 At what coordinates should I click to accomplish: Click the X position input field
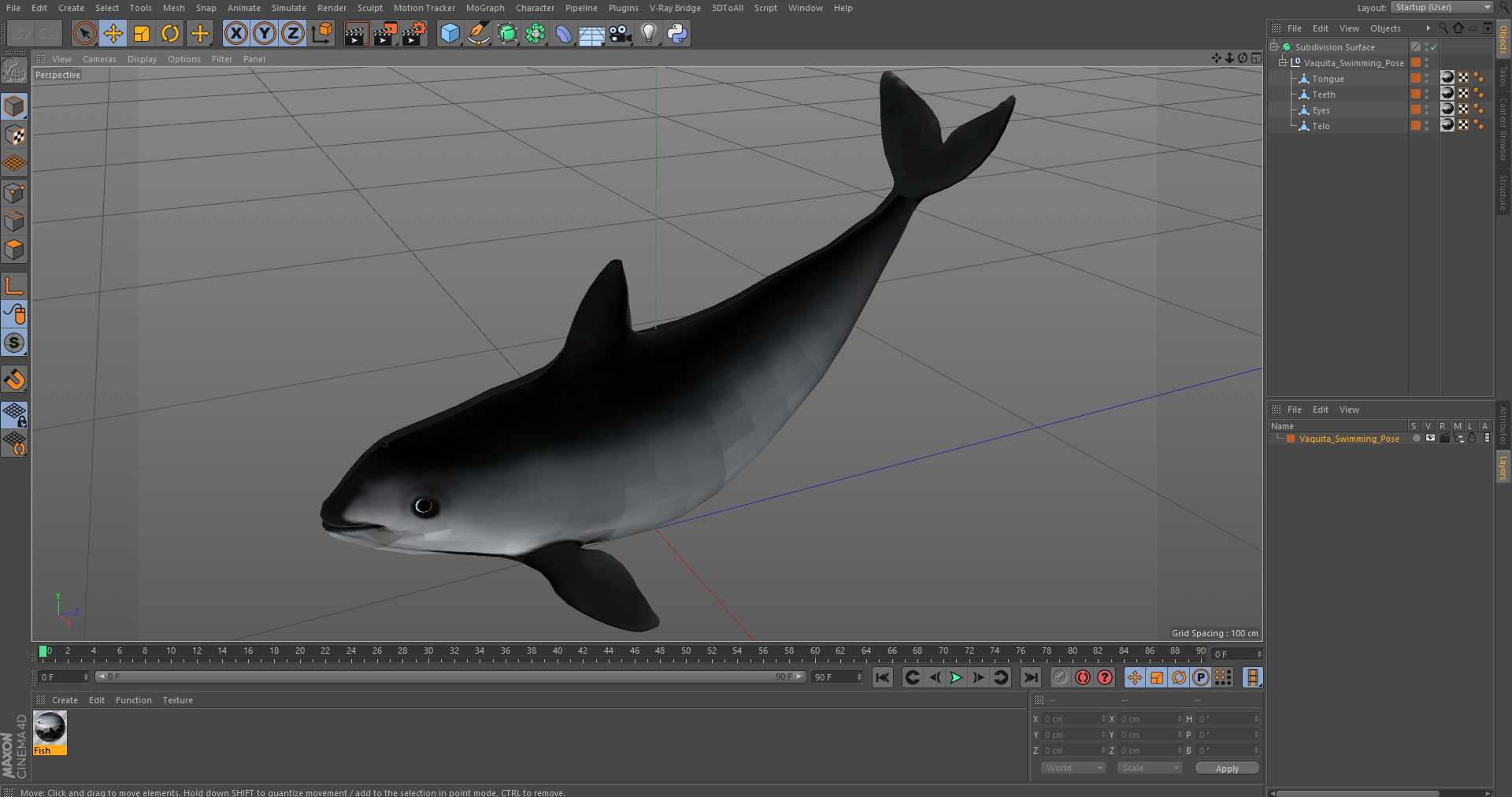tap(1074, 719)
